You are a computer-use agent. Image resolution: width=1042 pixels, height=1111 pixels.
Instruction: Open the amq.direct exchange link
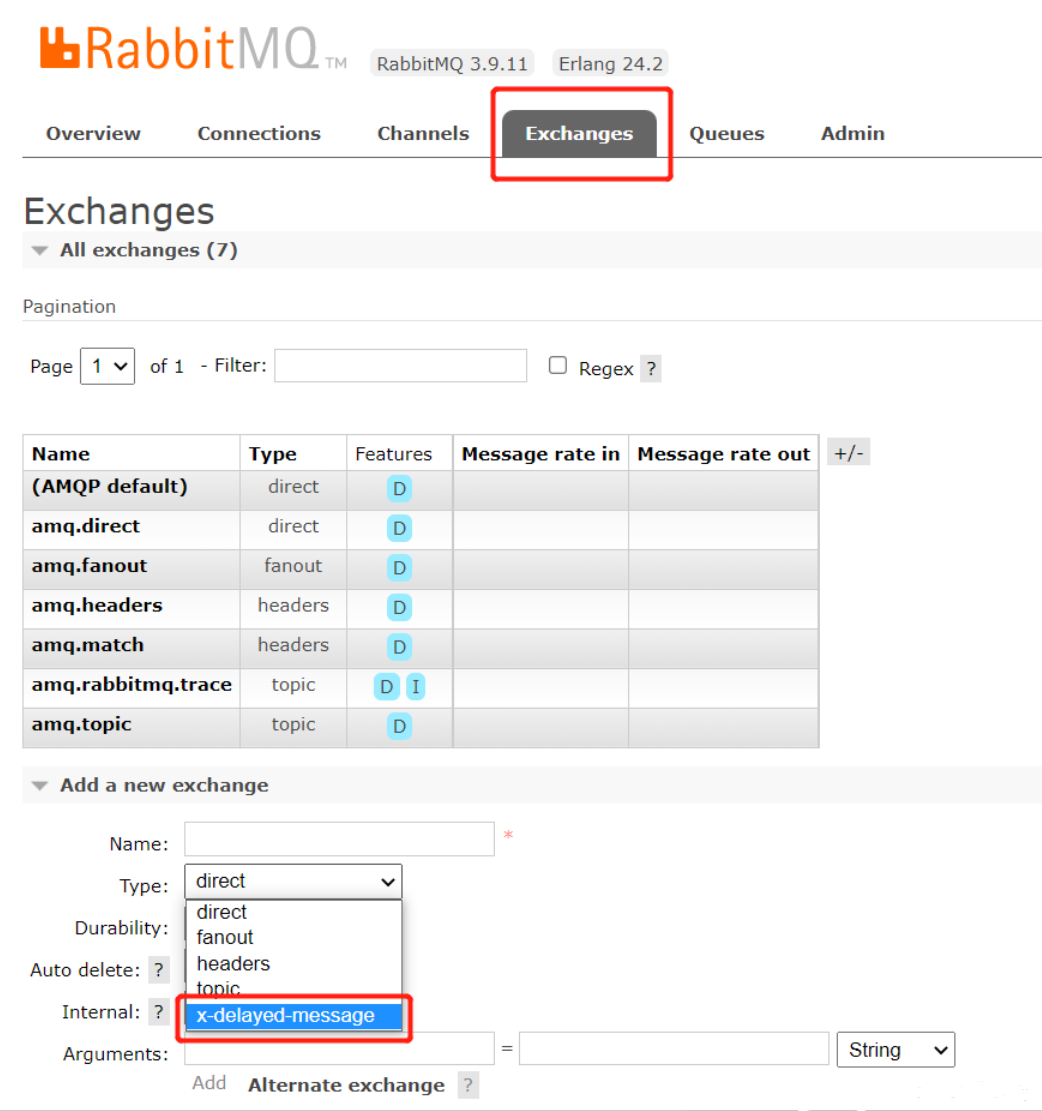tap(86, 526)
